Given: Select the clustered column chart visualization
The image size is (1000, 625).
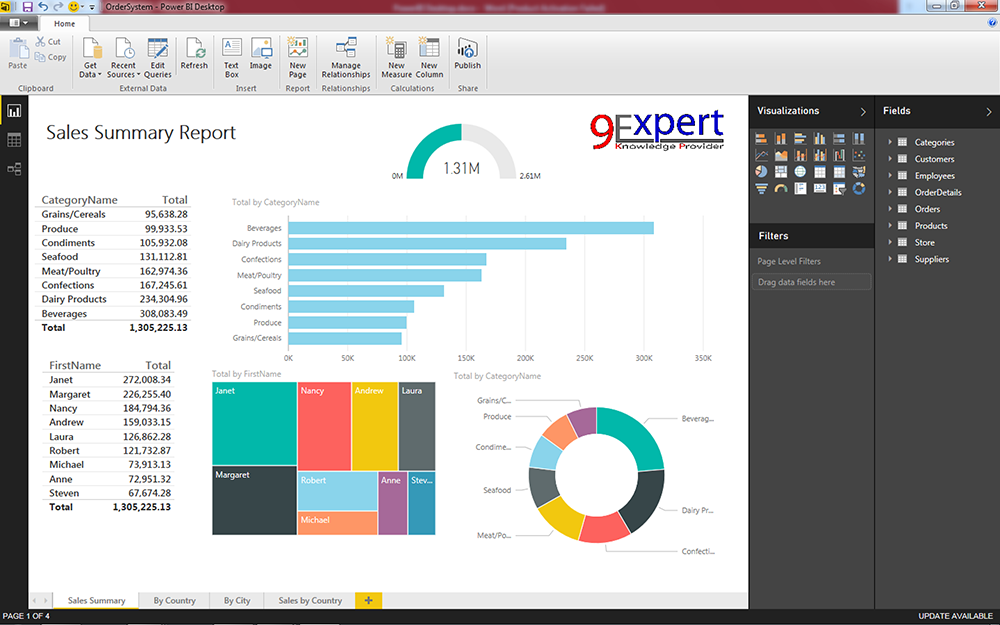Looking at the screenshot, I should pos(820,138).
